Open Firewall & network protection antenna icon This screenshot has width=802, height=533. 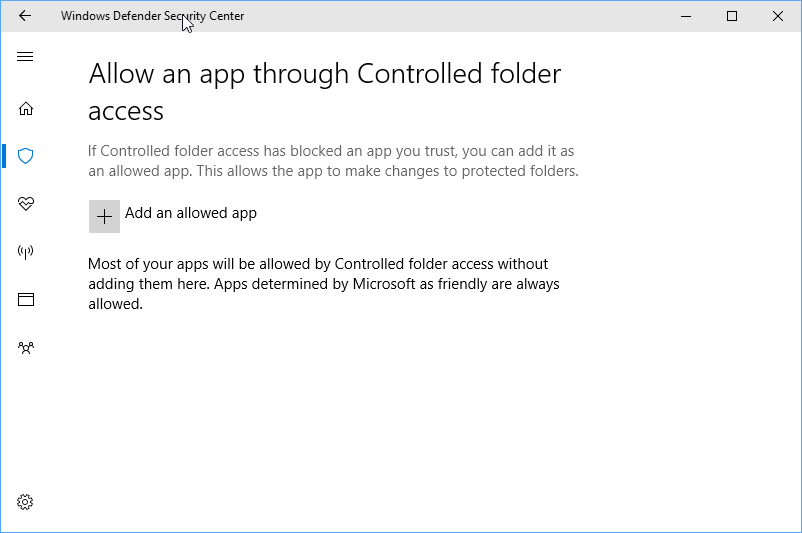(x=26, y=251)
